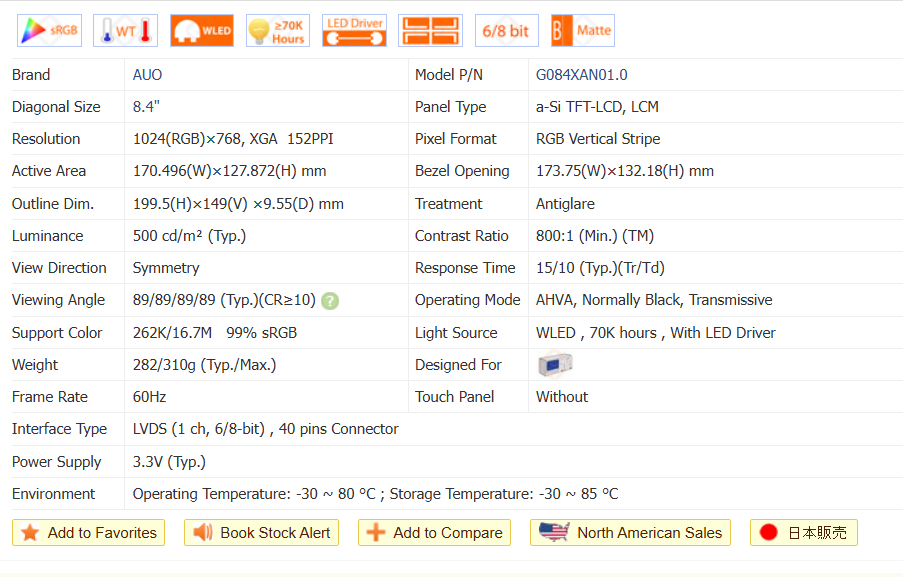This screenshot has height=577, width=903.
Task: Click the 日本販売 Japan sales button
Action: (x=803, y=533)
